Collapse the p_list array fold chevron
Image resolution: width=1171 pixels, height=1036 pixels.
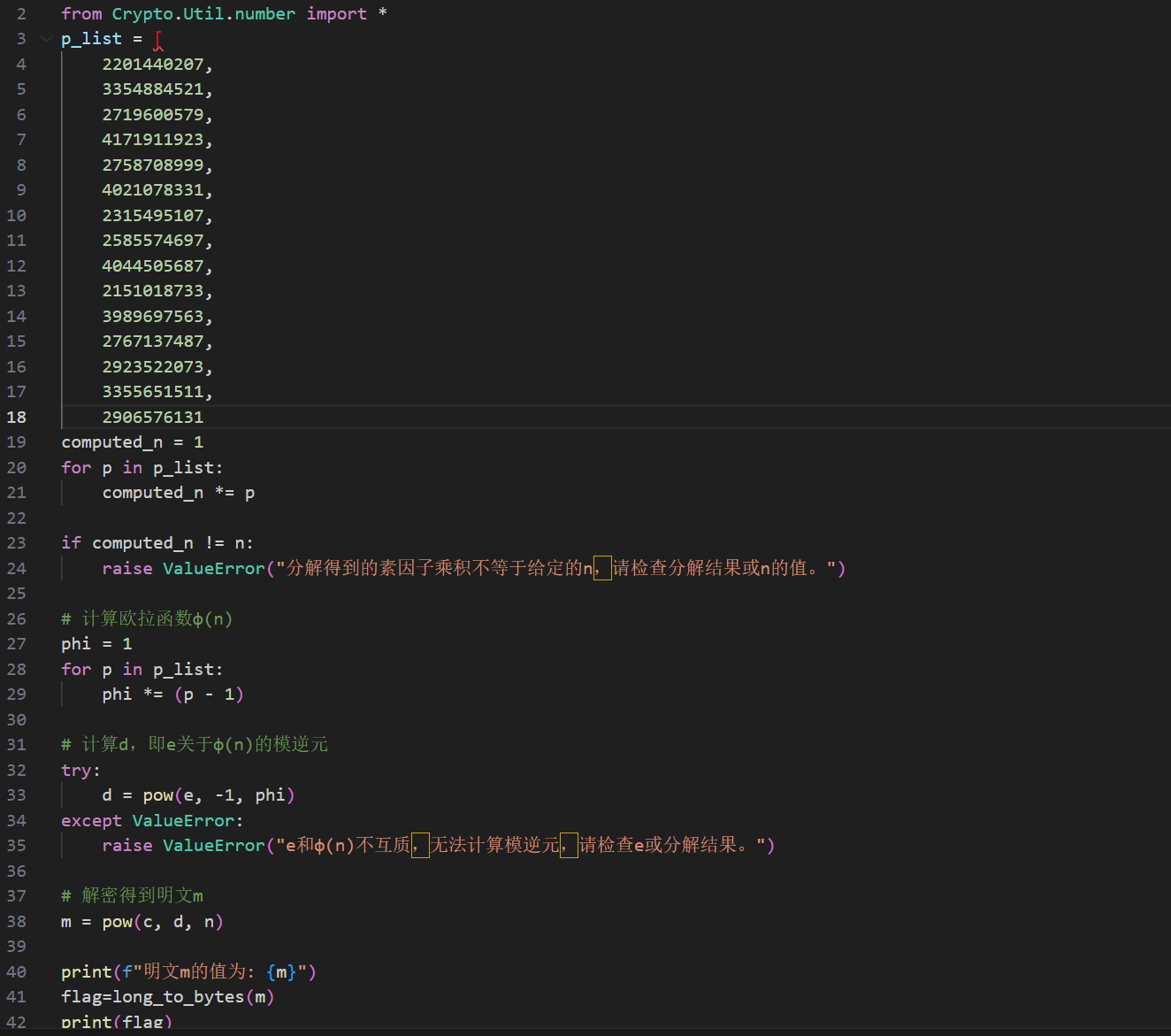pos(46,39)
